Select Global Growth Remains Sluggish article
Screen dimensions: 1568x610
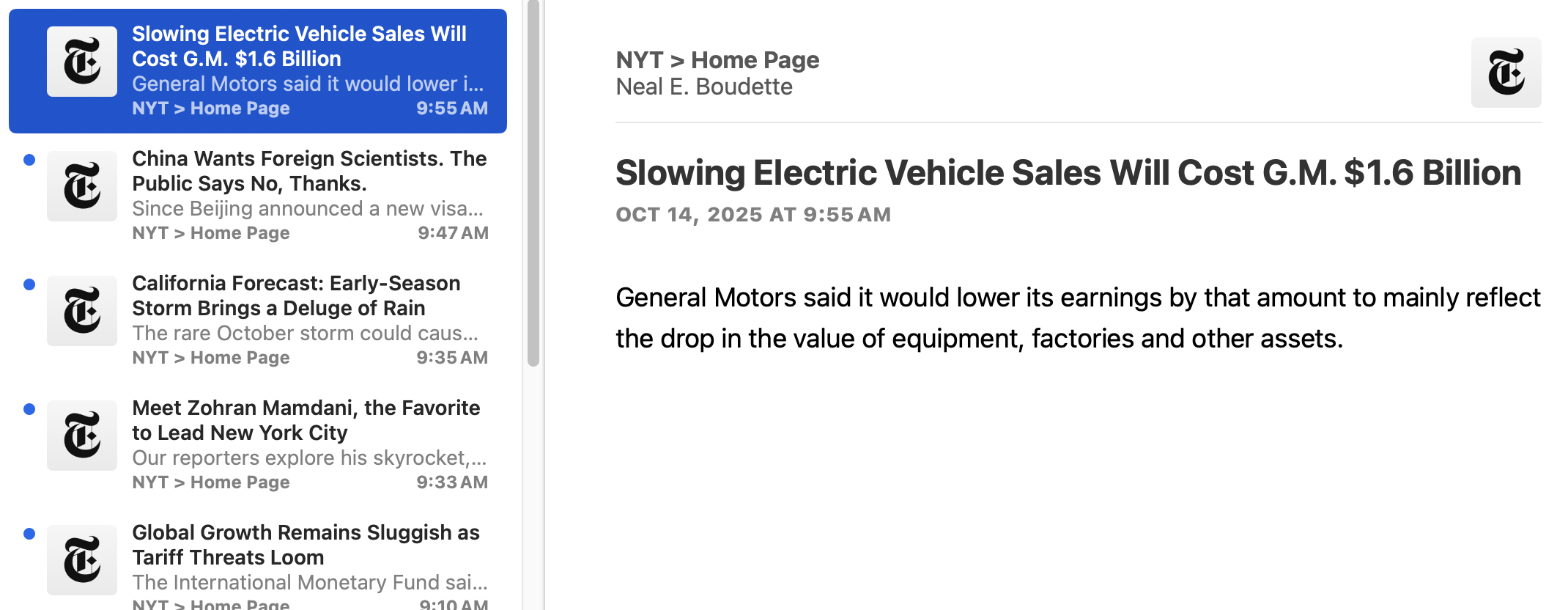click(x=306, y=545)
